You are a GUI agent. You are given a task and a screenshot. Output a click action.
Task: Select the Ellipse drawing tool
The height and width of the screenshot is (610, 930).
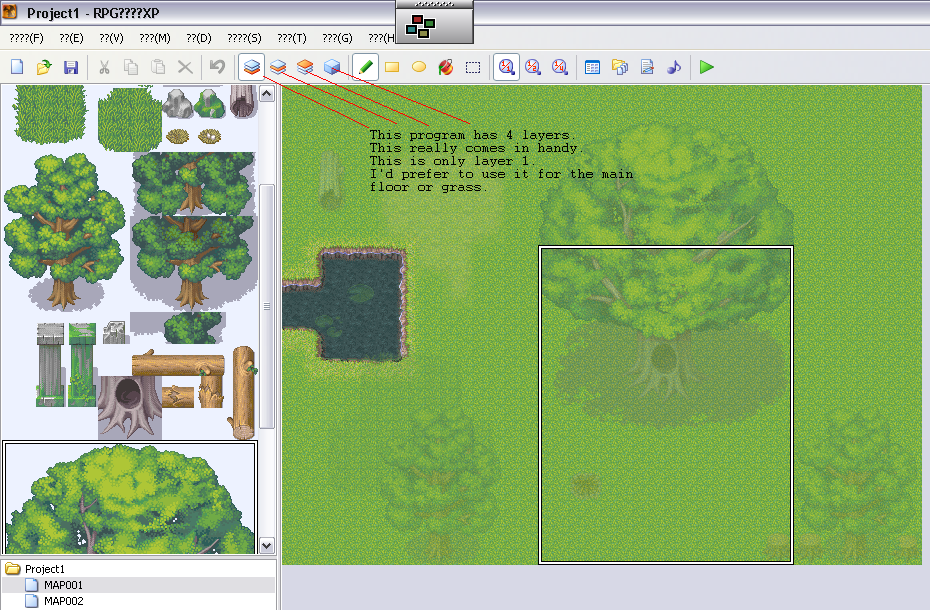419,67
